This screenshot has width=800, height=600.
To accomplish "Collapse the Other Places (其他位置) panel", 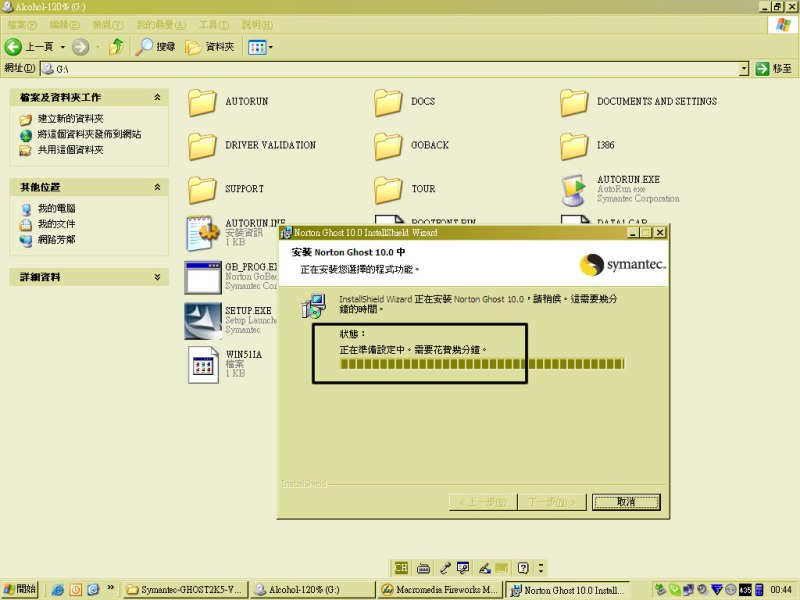I will point(157,187).
